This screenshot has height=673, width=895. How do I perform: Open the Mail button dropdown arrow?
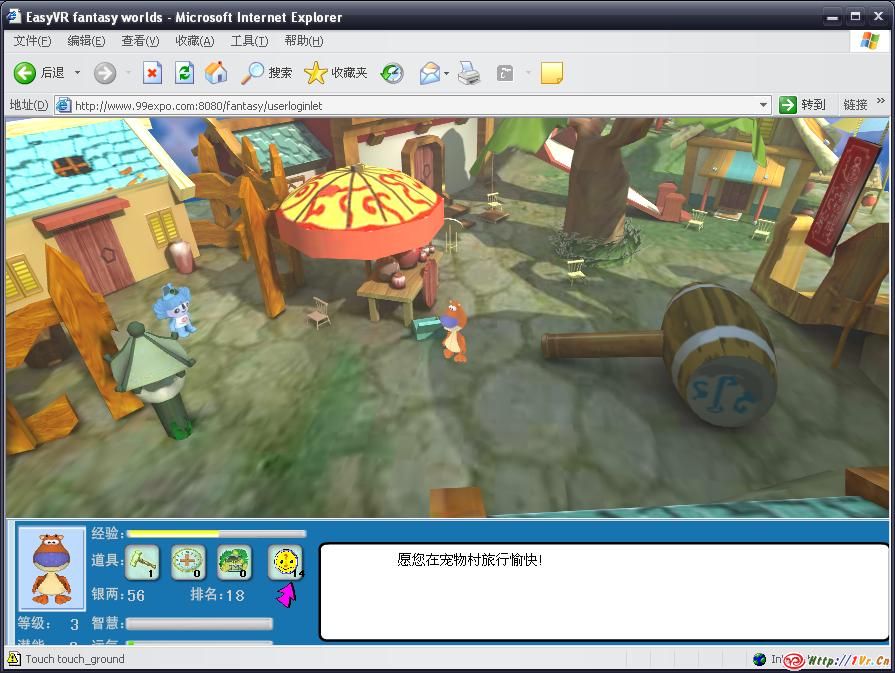[447, 73]
